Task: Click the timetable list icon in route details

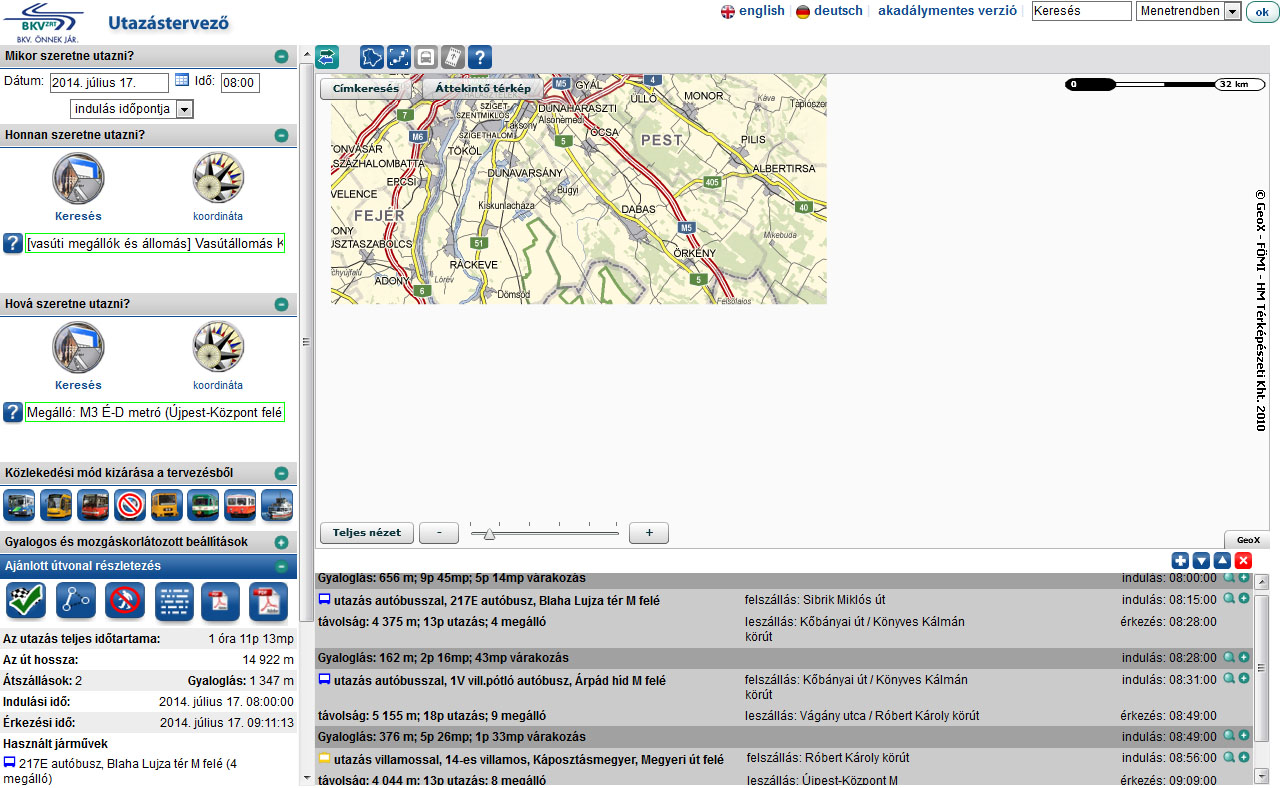Action: pyautogui.click(x=173, y=601)
